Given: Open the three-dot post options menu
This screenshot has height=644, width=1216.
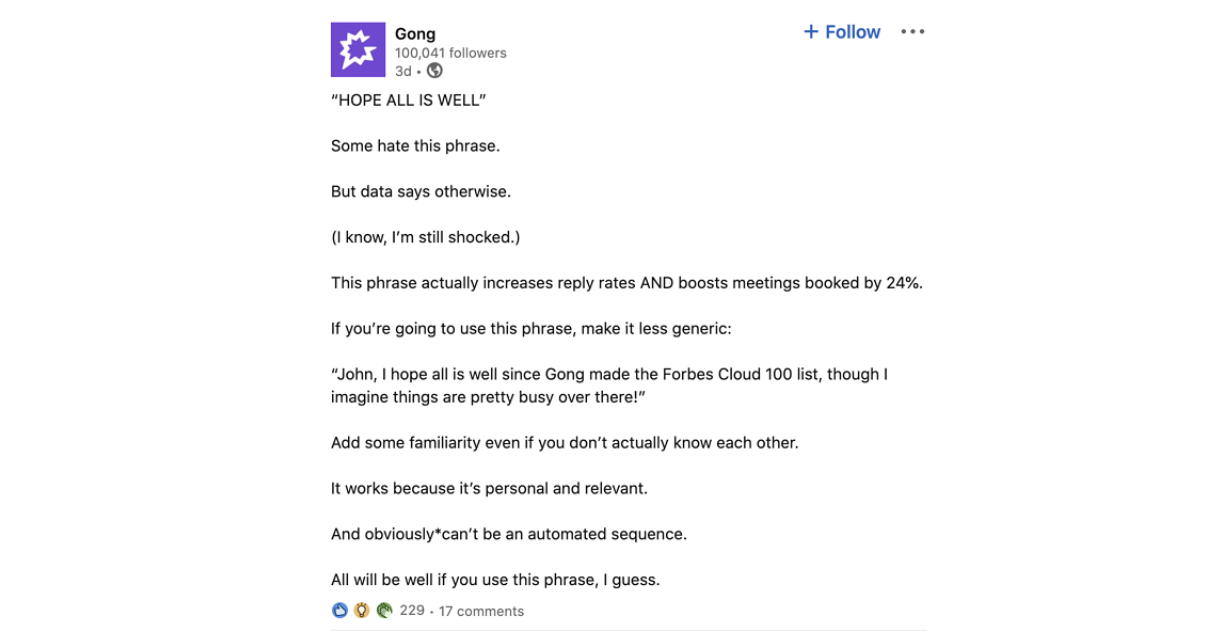Looking at the screenshot, I should point(912,32).
